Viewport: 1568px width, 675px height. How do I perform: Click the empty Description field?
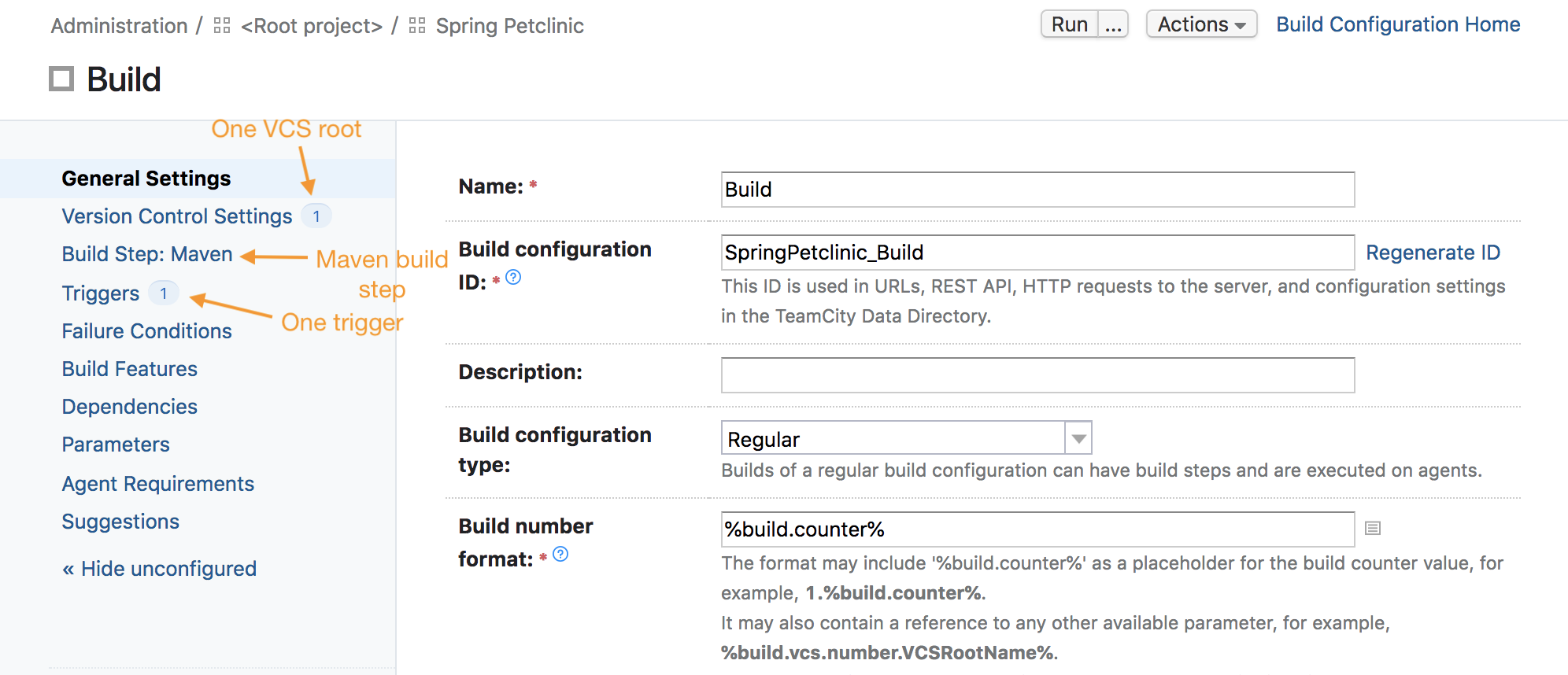(1037, 375)
